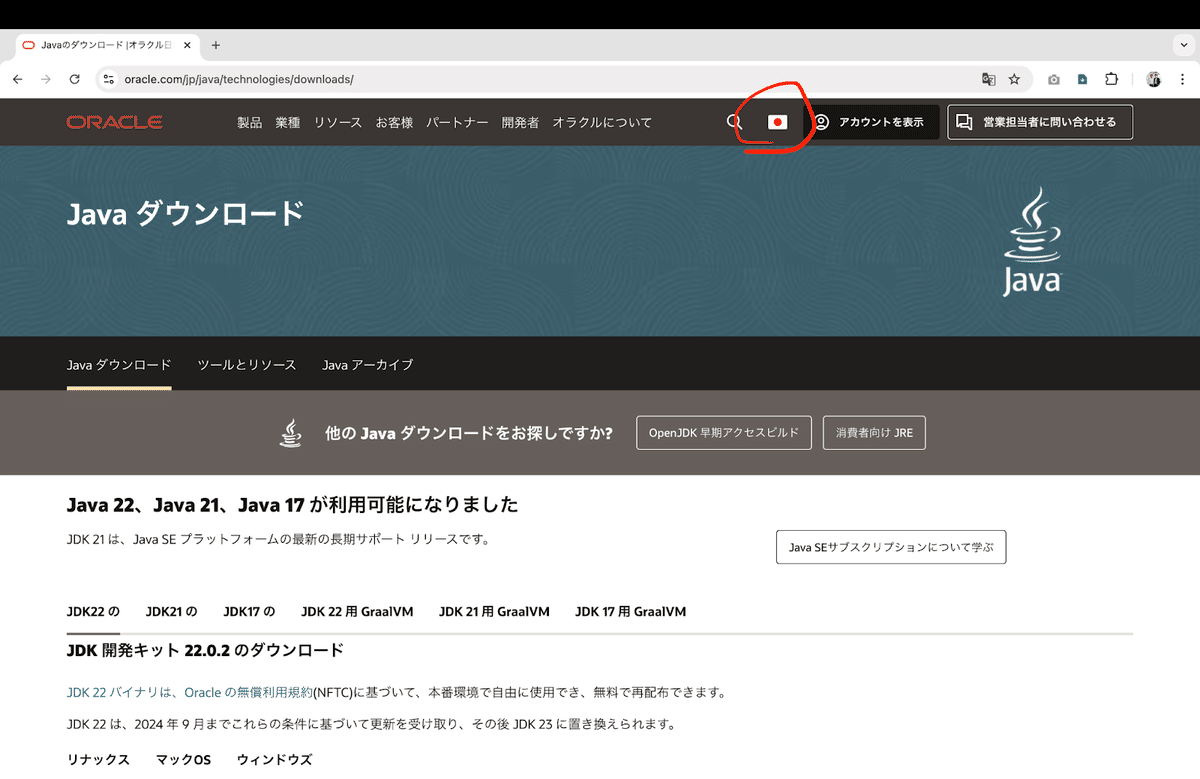Select the JDK 17 用 GraalVM tab
This screenshot has height=779, width=1200.
pos(630,611)
